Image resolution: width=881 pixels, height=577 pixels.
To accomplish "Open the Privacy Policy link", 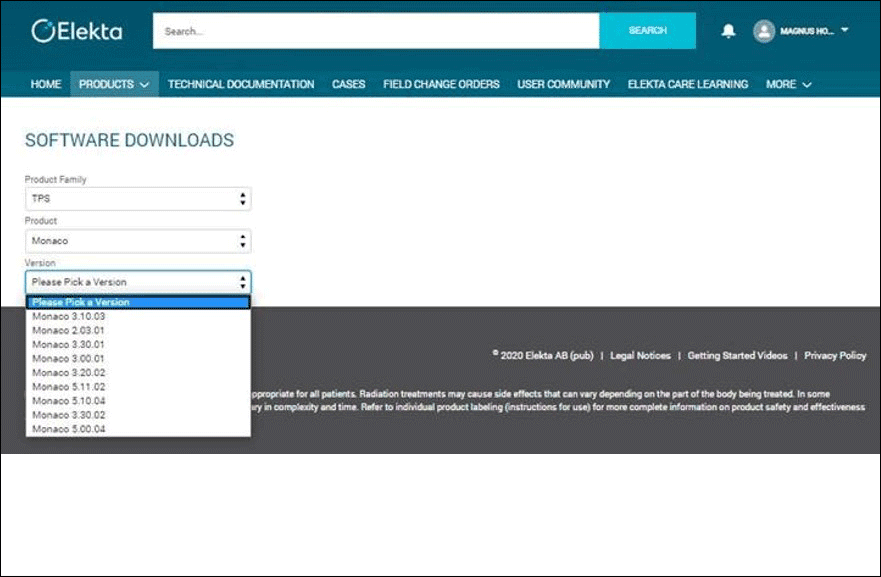I will click(835, 356).
